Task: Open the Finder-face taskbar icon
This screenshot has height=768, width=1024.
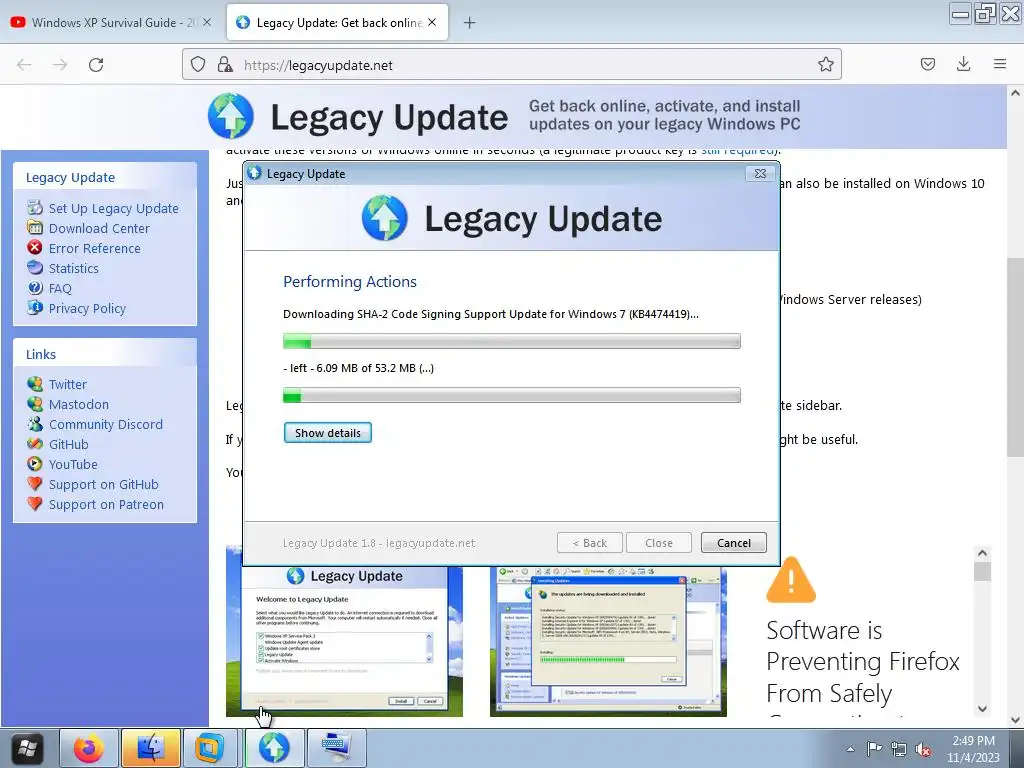Action: (150, 748)
